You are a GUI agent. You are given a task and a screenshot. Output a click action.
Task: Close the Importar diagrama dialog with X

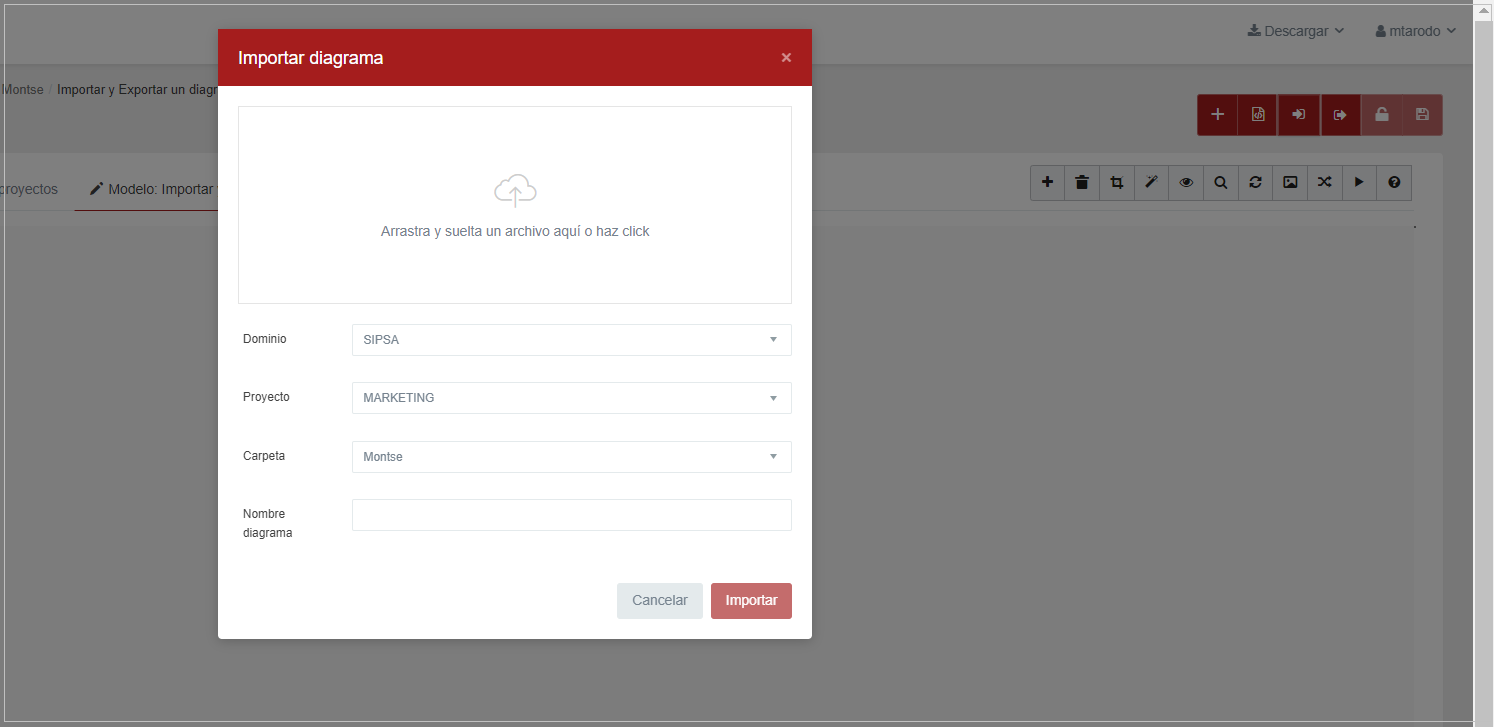point(786,58)
